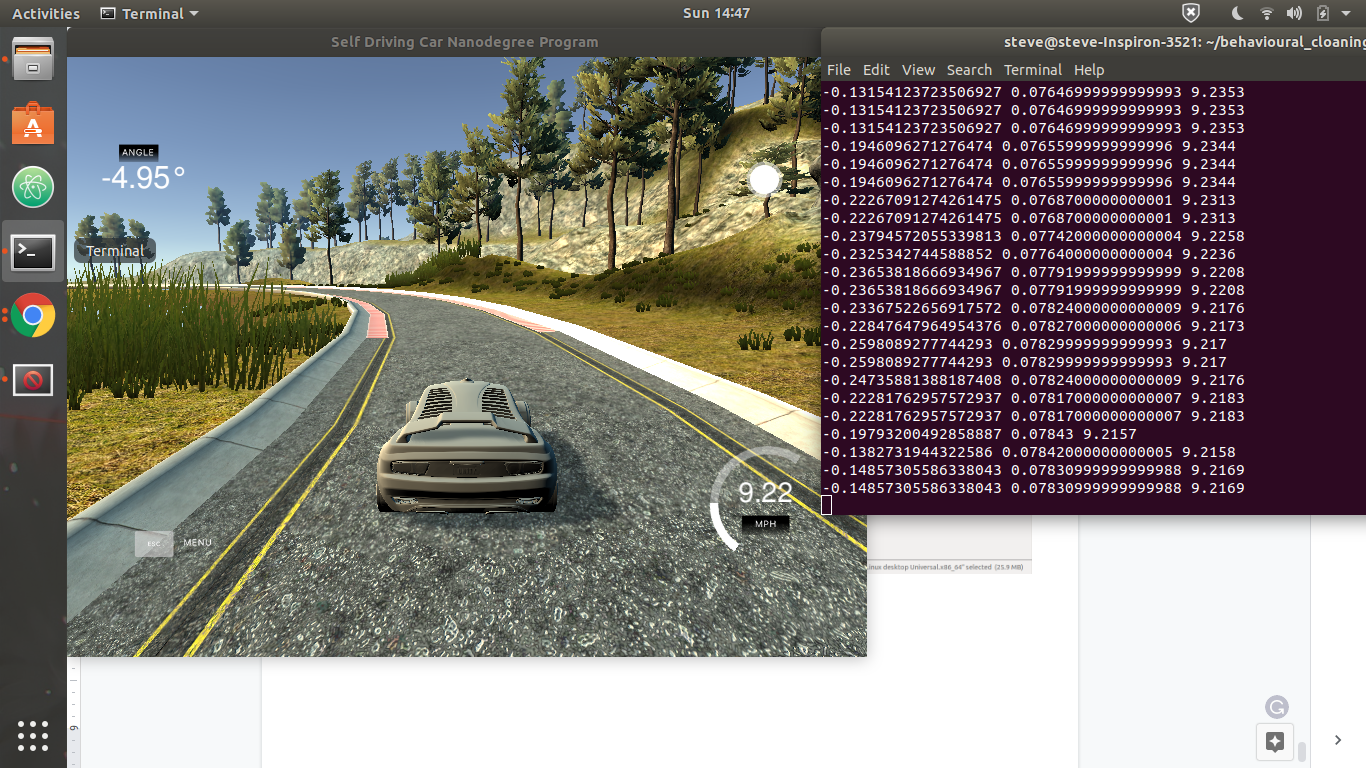Viewport: 1366px width, 768px height.
Task: Click the -4.95° steering angle readout
Action: (143, 178)
